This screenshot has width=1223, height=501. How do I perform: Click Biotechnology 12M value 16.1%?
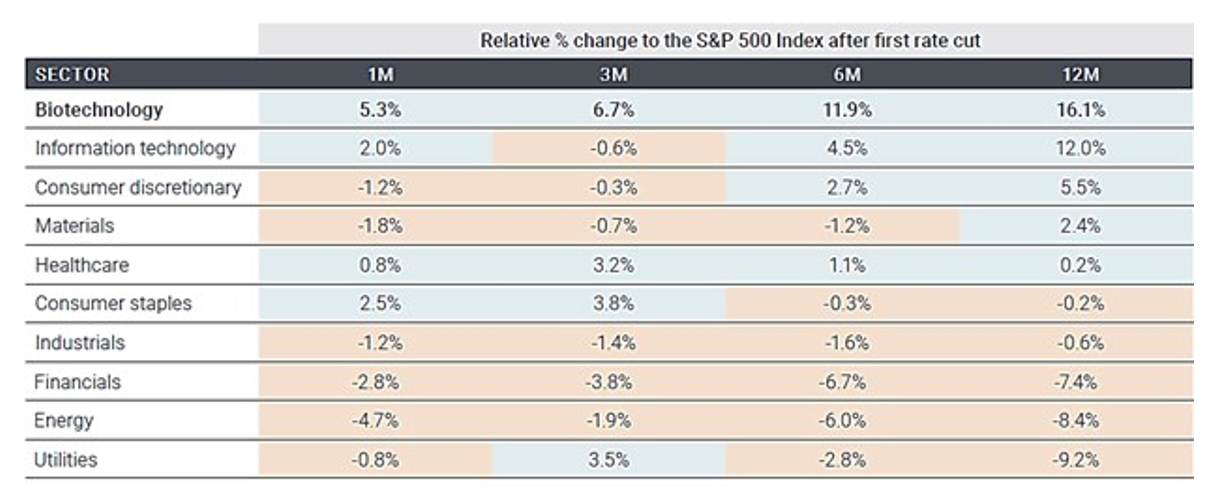tap(1080, 109)
